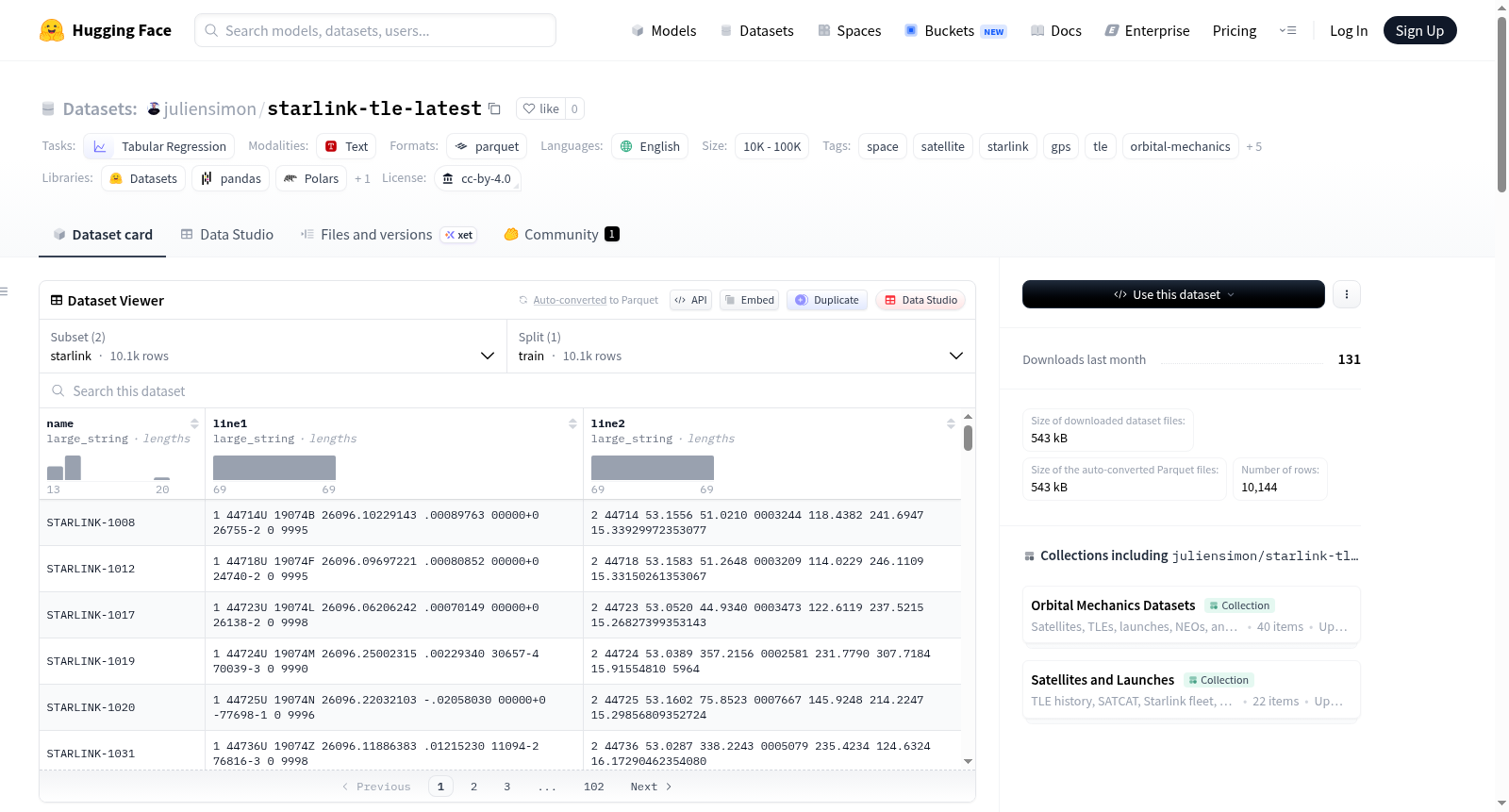Image resolution: width=1509 pixels, height=812 pixels.
Task: Click the parquet format tag
Action: pyautogui.click(x=487, y=146)
